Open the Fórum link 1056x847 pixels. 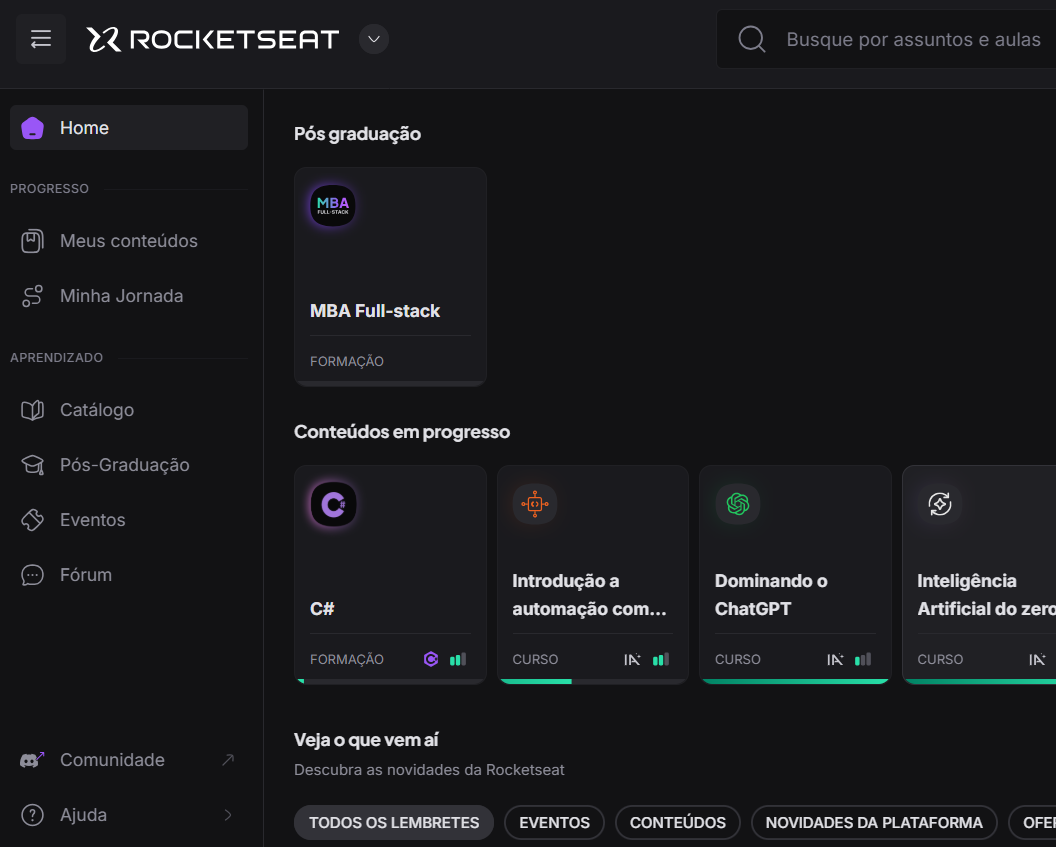(129, 575)
